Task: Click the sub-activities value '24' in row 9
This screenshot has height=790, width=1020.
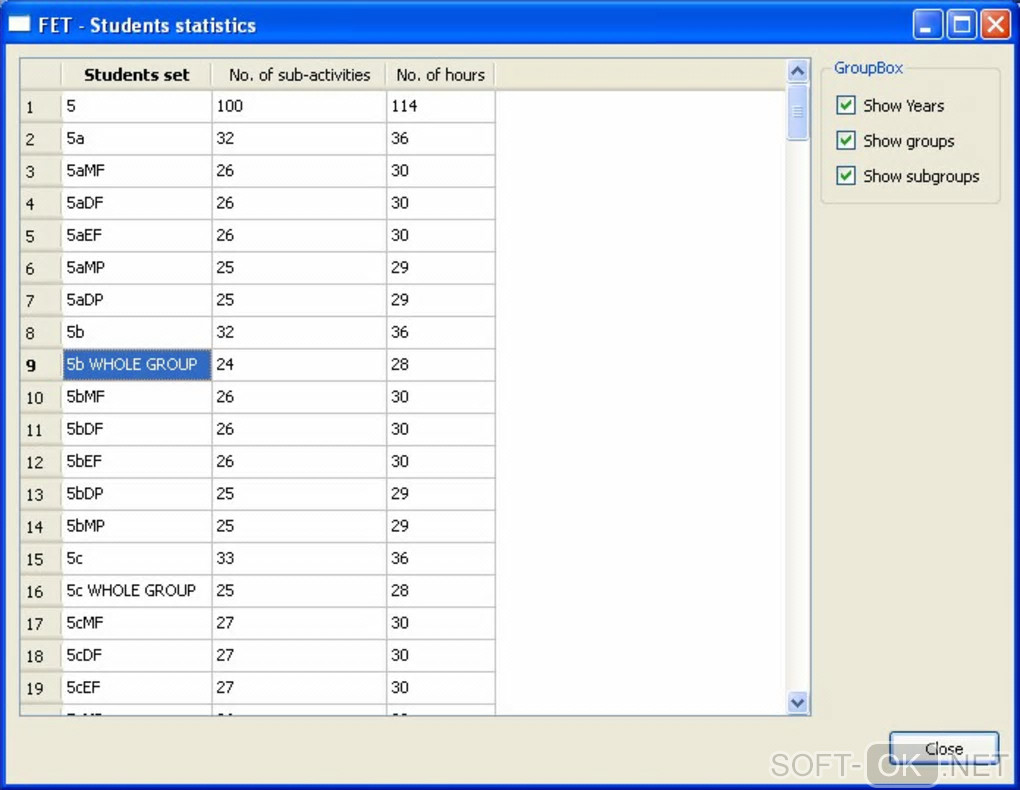Action: (x=299, y=364)
